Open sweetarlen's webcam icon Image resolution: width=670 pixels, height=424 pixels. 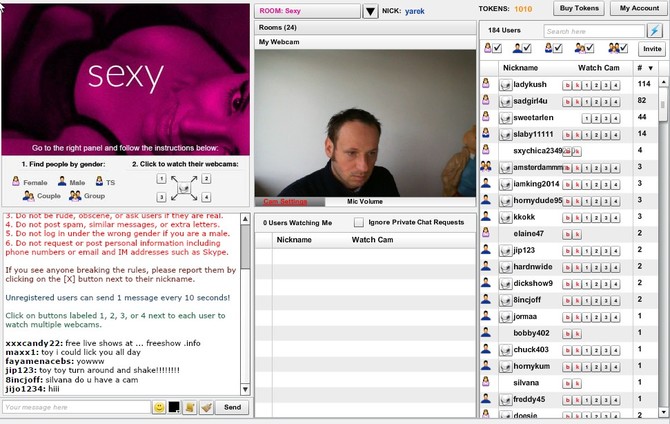505,118
